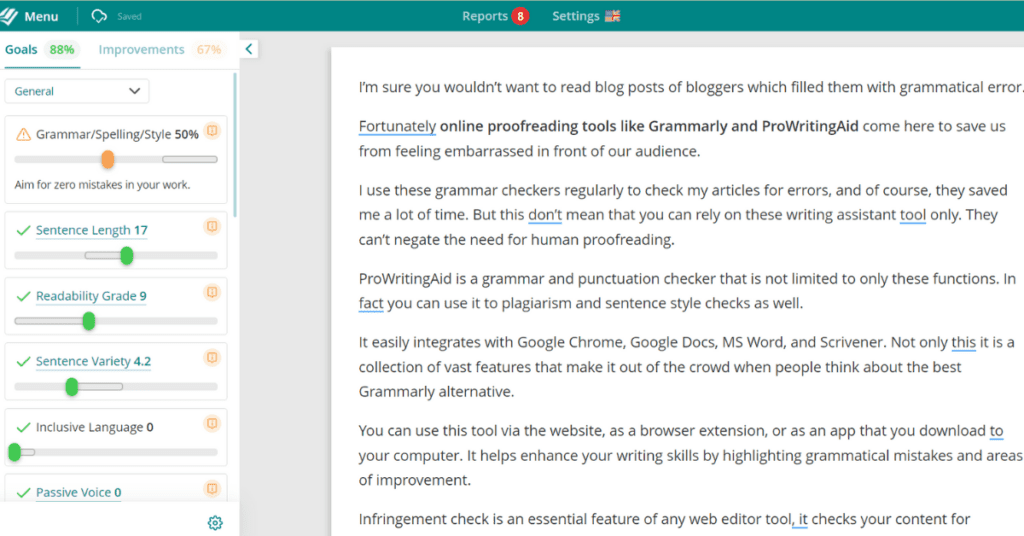This screenshot has height=536, width=1024.
Task: Click the 67% Improvements score badge
Action: (209, 50)
